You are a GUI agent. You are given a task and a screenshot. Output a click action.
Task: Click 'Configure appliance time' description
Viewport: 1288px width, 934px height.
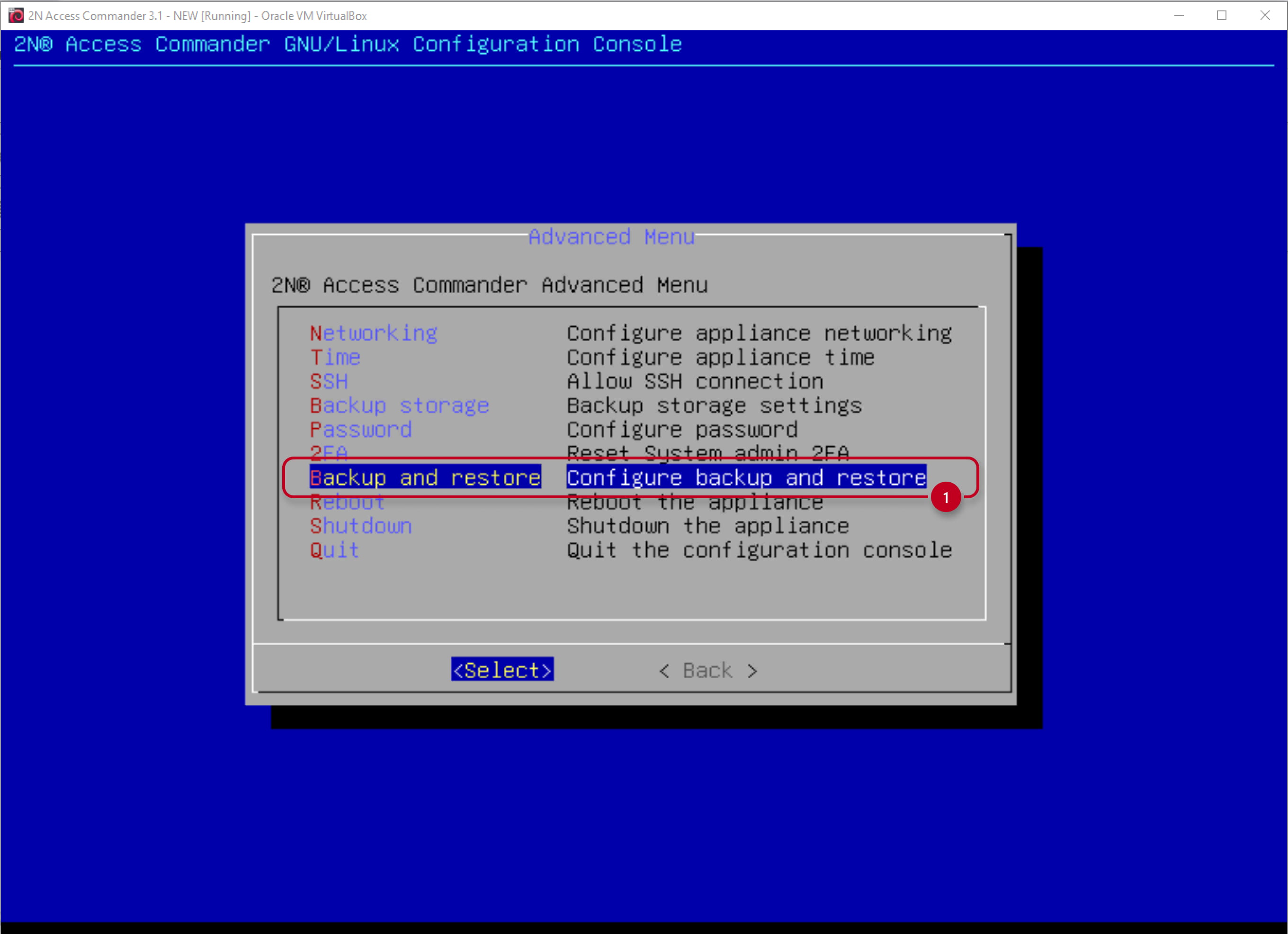pyautogui.click(x=721, y=357)
